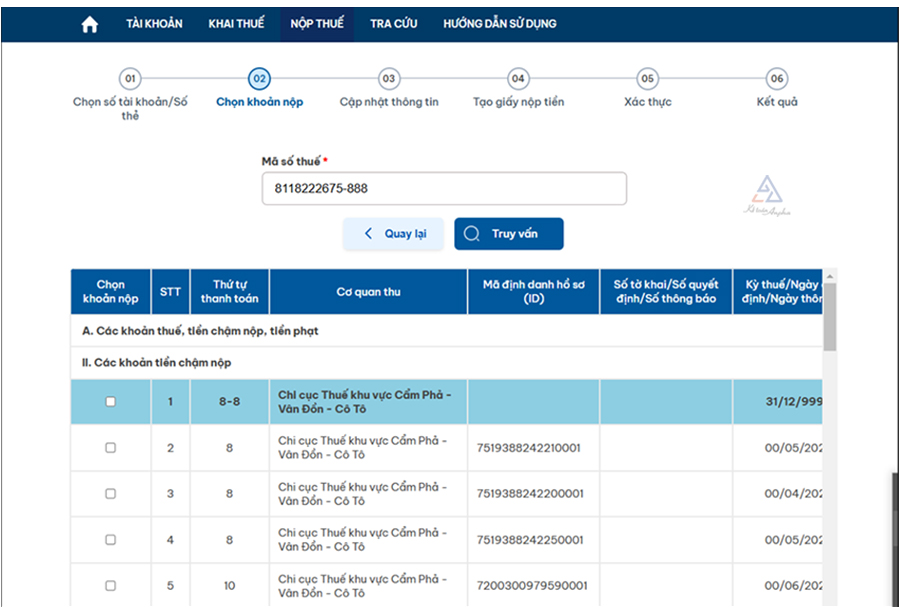Viewport: 900px width, 607px height.
Task: Click the step 06 Kết quả circle
Action: coord(777,79)
